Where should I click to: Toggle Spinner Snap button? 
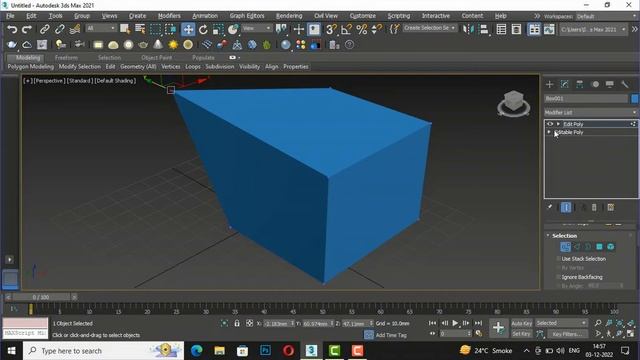click(x=377, y=29)
